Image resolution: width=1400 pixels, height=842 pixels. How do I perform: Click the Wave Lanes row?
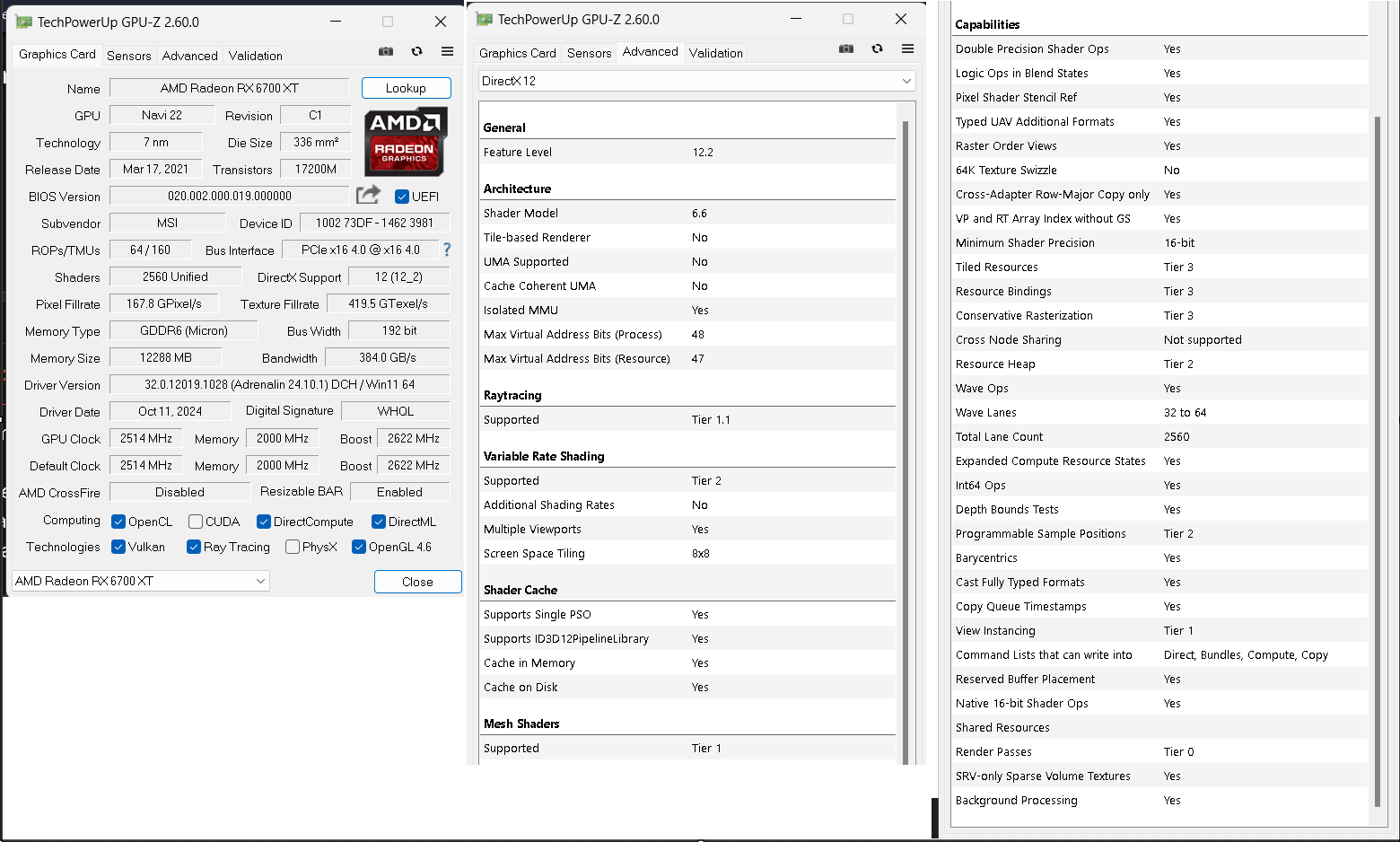tap(1159, 412)
